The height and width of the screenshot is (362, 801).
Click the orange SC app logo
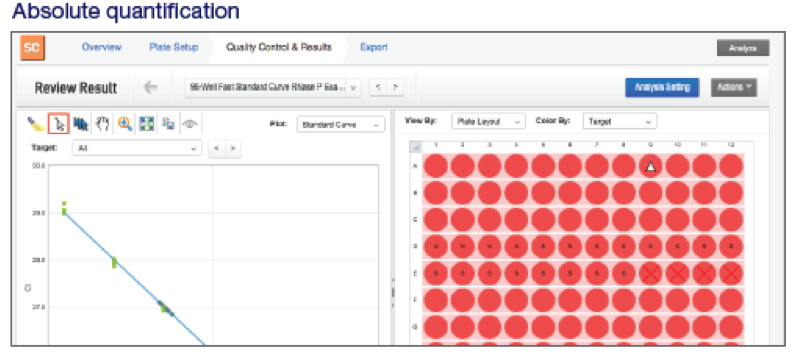click(33, 48)
